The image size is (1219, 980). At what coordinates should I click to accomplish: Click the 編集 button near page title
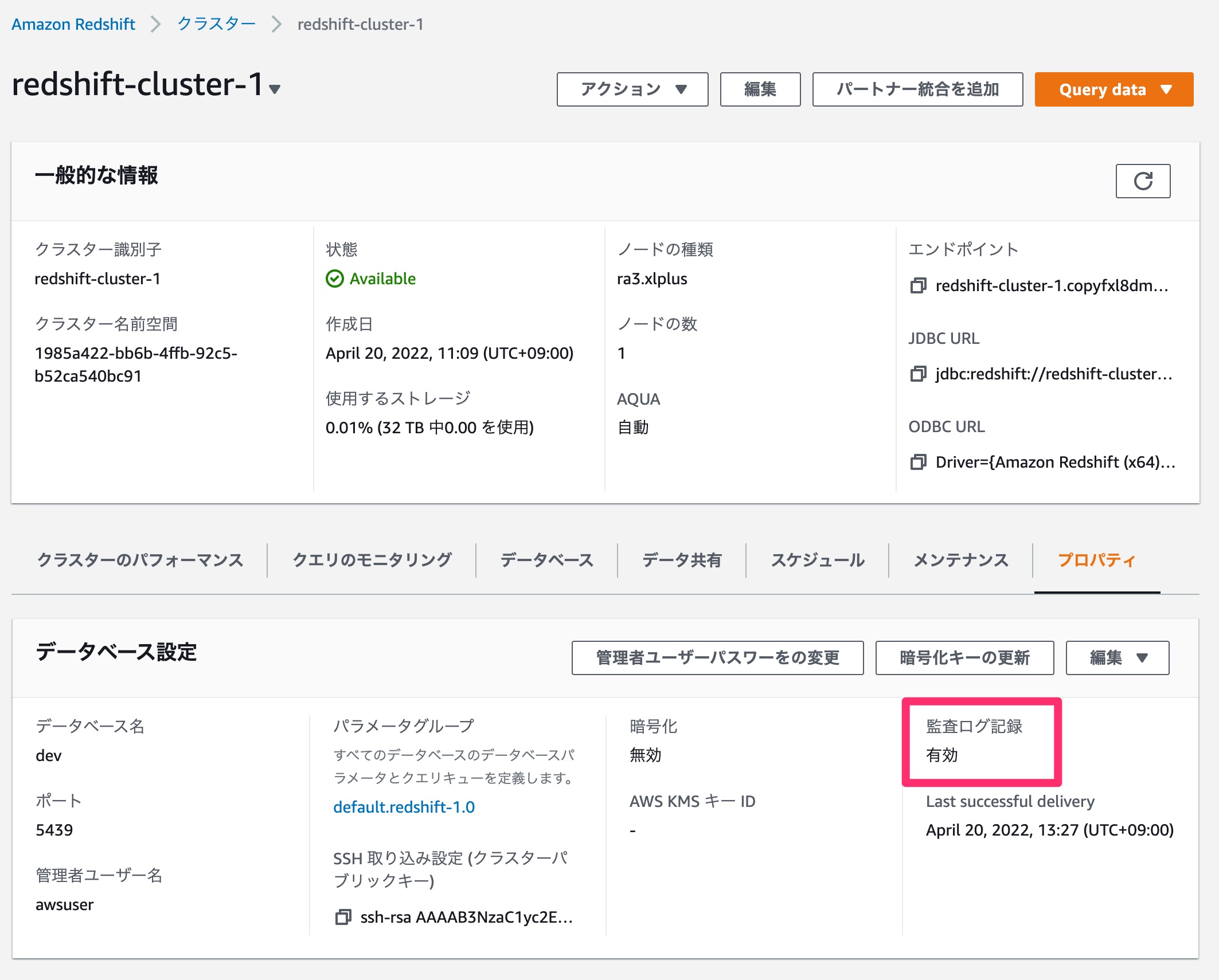[x=760, y=89]
